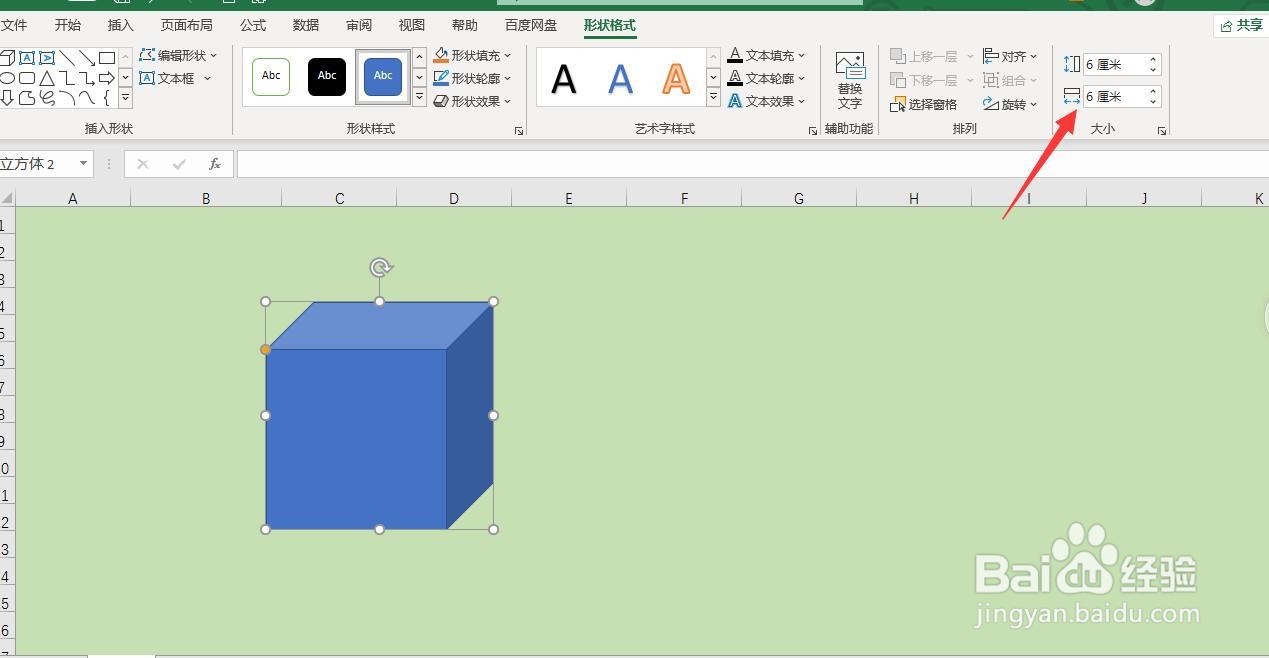This screenshot has height=658, width=1269.
Task: Select the arc shape
Action: tap(67, 97)
